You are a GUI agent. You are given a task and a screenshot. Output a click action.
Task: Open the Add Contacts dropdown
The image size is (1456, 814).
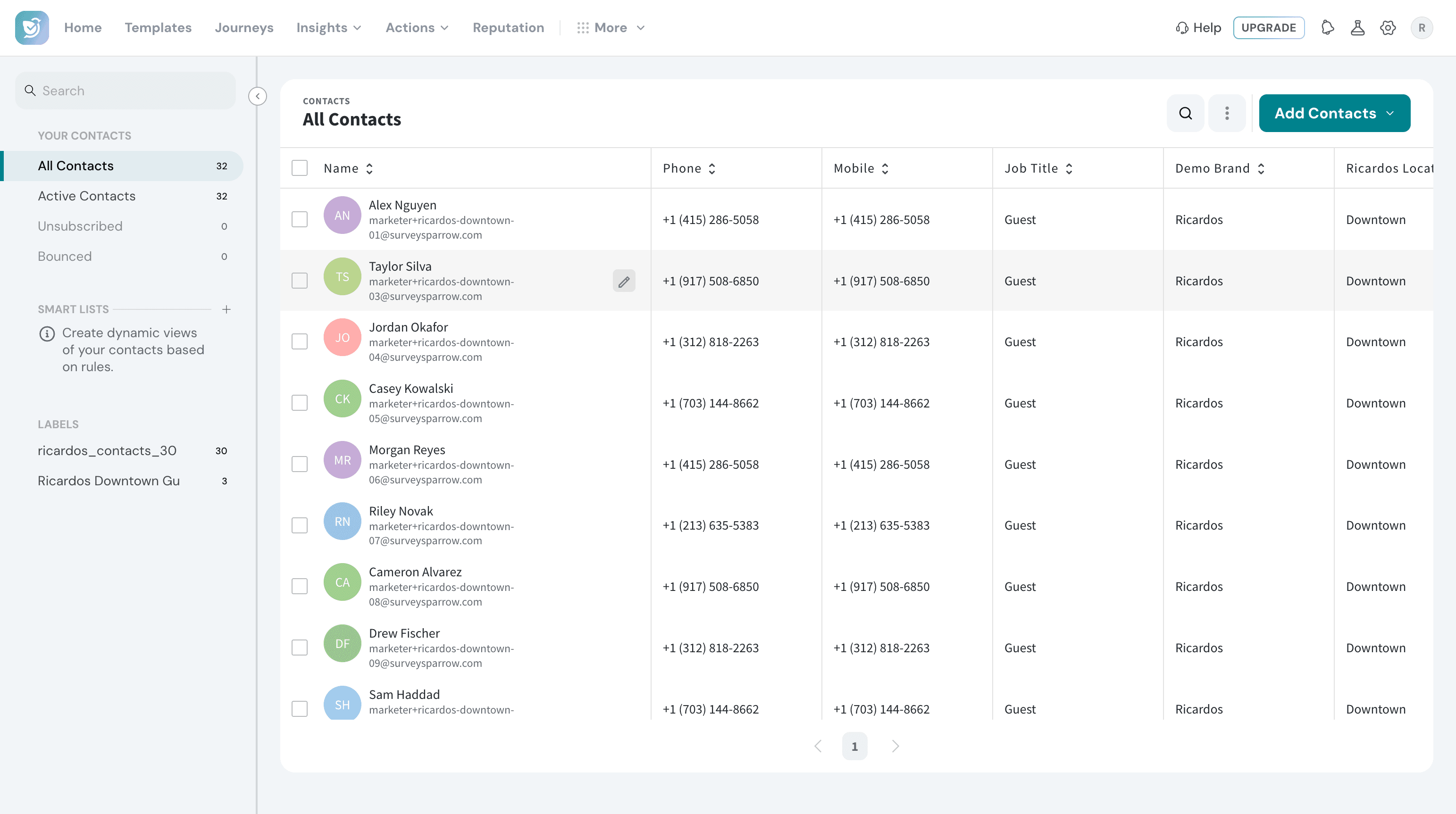[1334, 113]
